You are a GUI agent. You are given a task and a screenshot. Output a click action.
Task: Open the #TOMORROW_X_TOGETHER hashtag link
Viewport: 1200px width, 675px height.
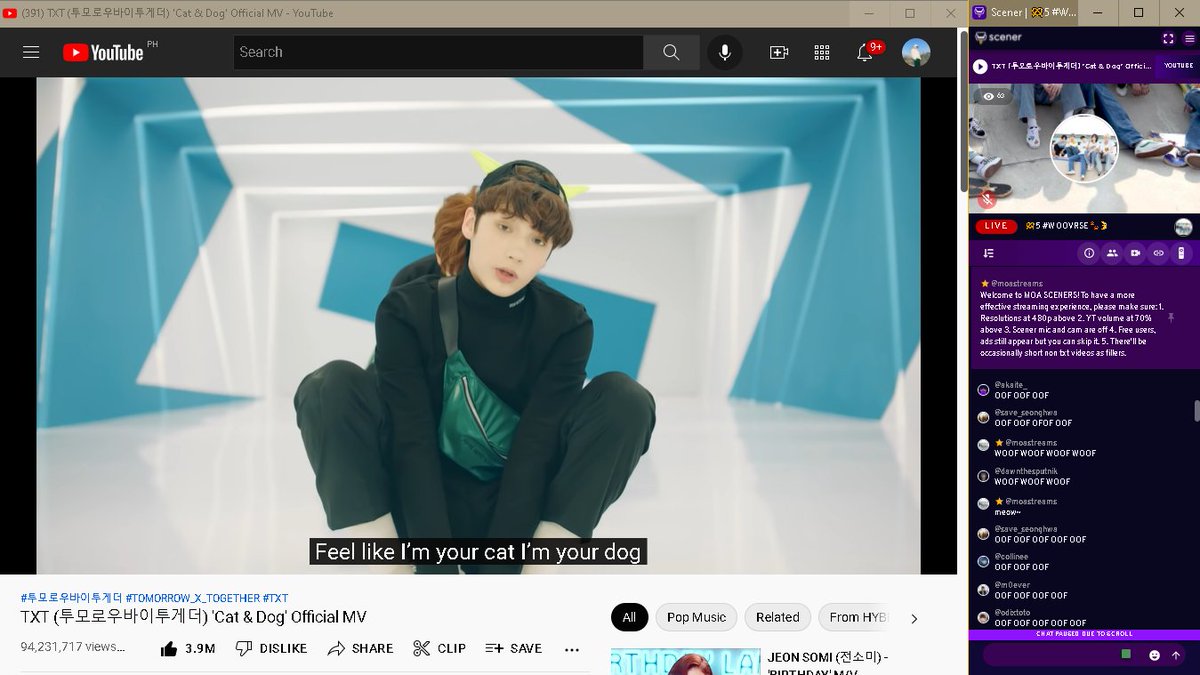[193, 598]
